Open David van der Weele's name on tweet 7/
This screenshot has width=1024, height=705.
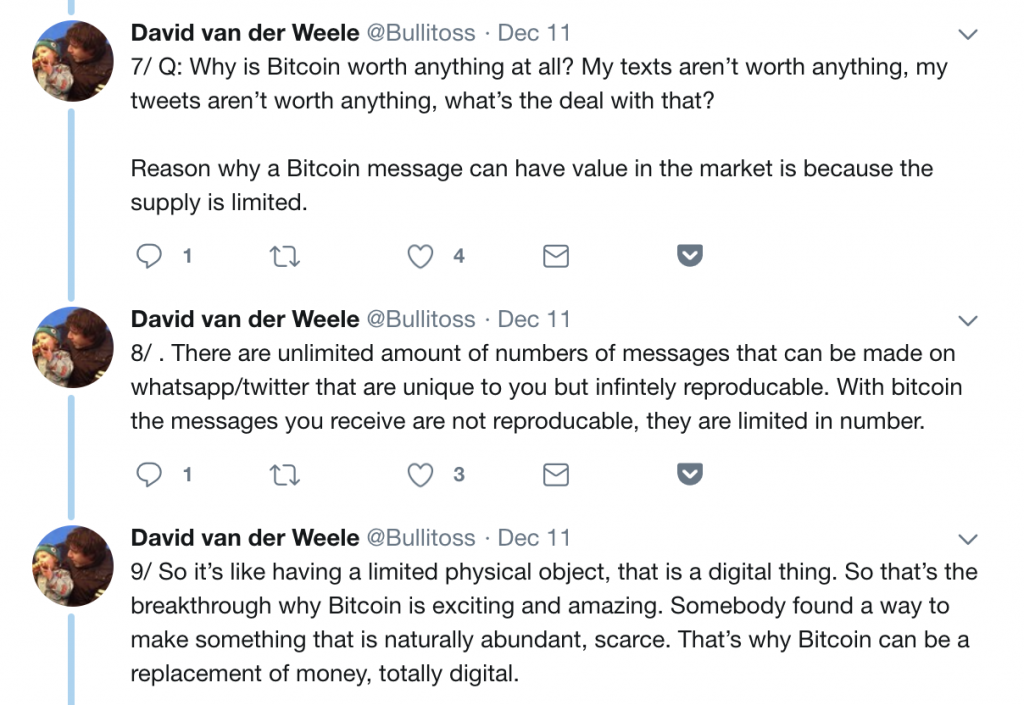tap(245, 33)
